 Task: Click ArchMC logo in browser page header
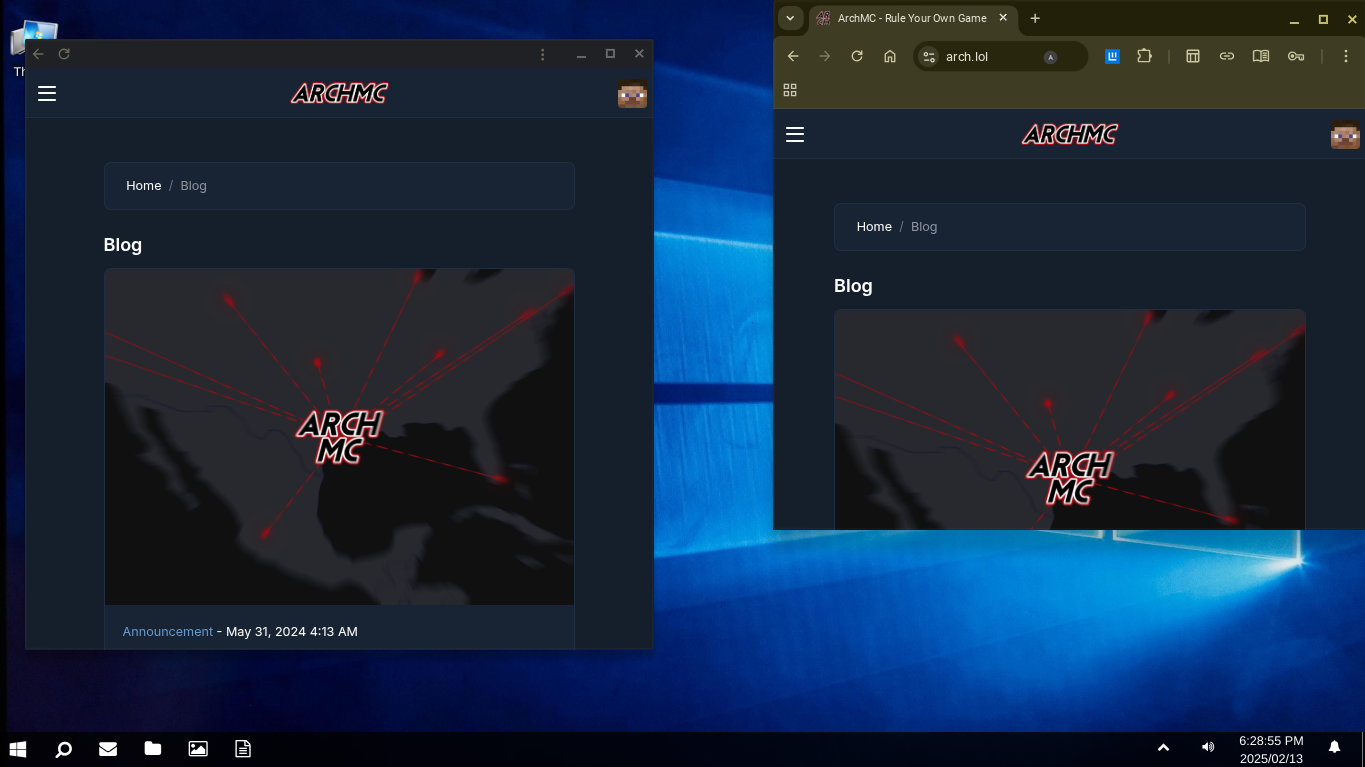1069,134
